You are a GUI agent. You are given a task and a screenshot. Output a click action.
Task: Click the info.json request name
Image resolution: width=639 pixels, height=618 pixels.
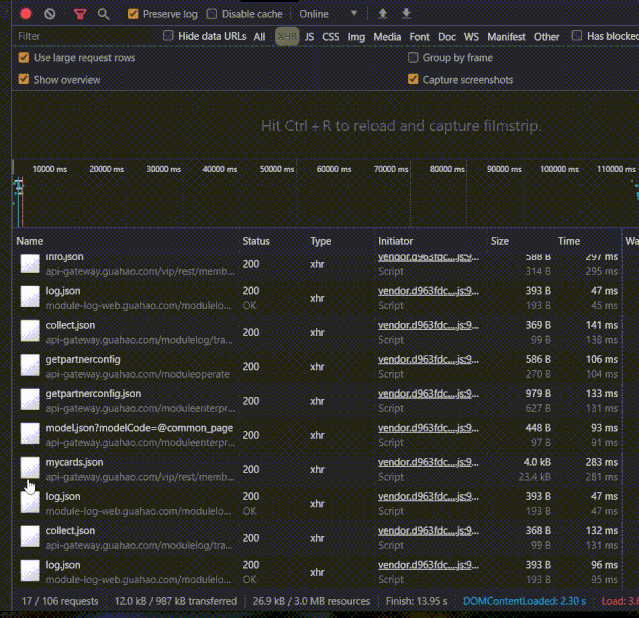64,257
